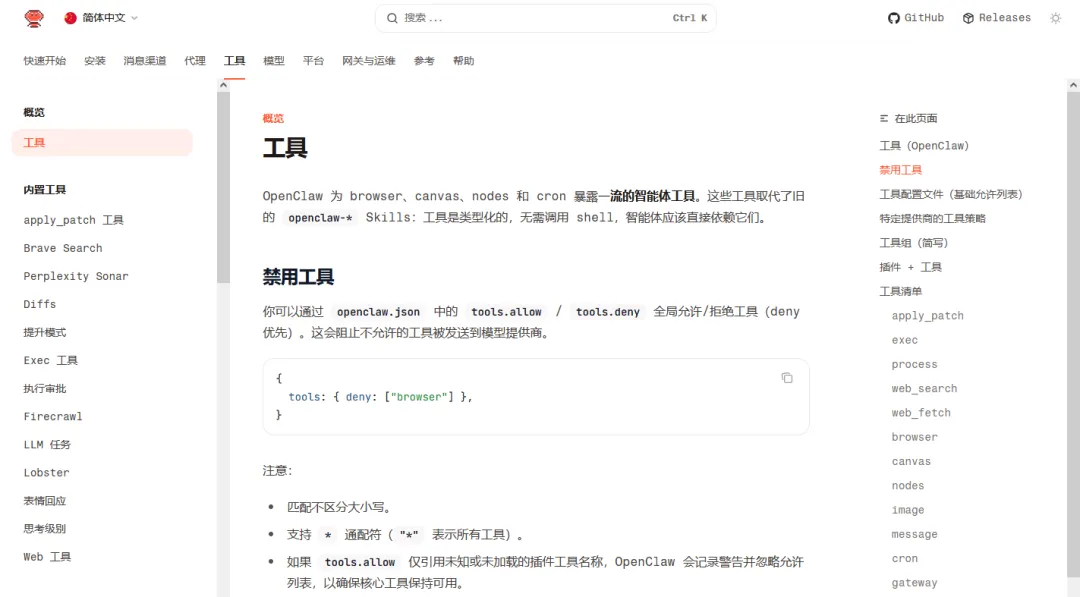The image size is (1080, 597).
Task: Jump to nodes in page outline
Action: [908, 485]
